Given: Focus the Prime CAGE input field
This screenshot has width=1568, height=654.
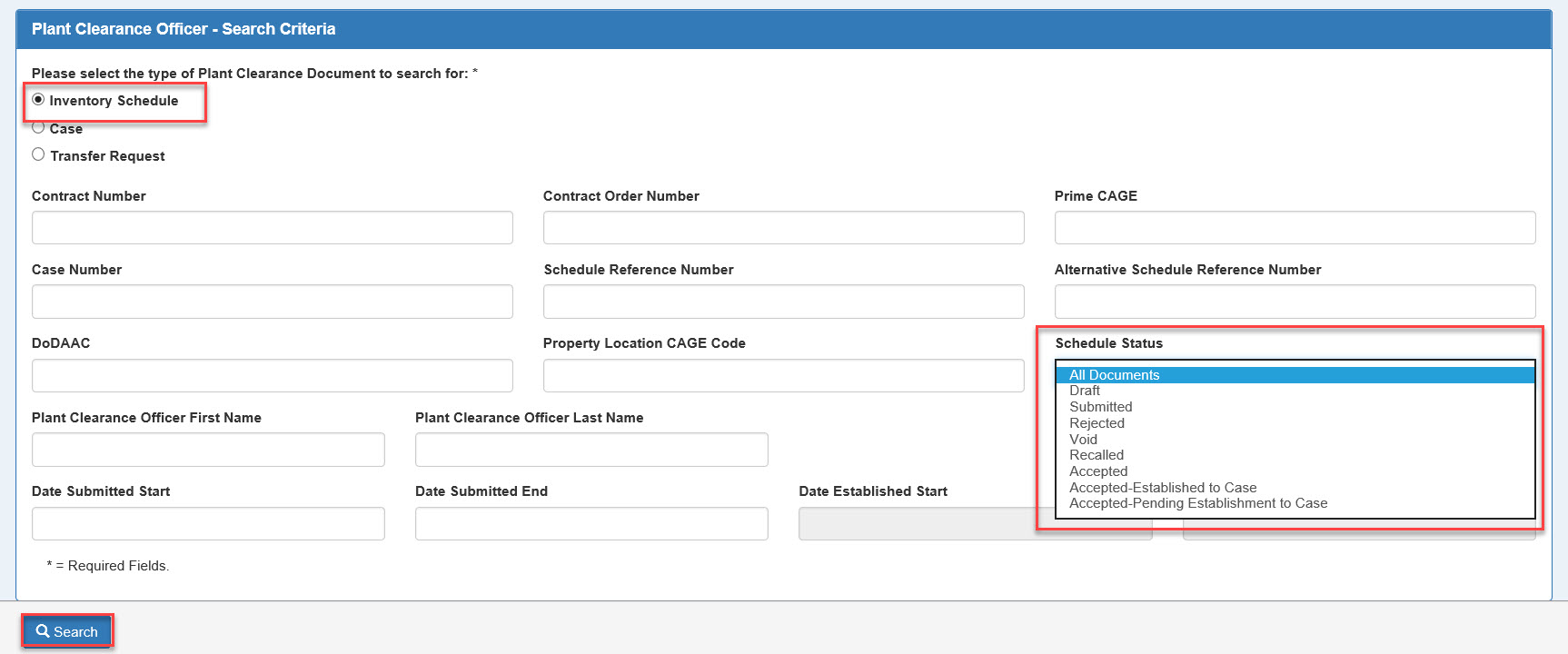Looking at the screenshot, I should coord(1295,228).
